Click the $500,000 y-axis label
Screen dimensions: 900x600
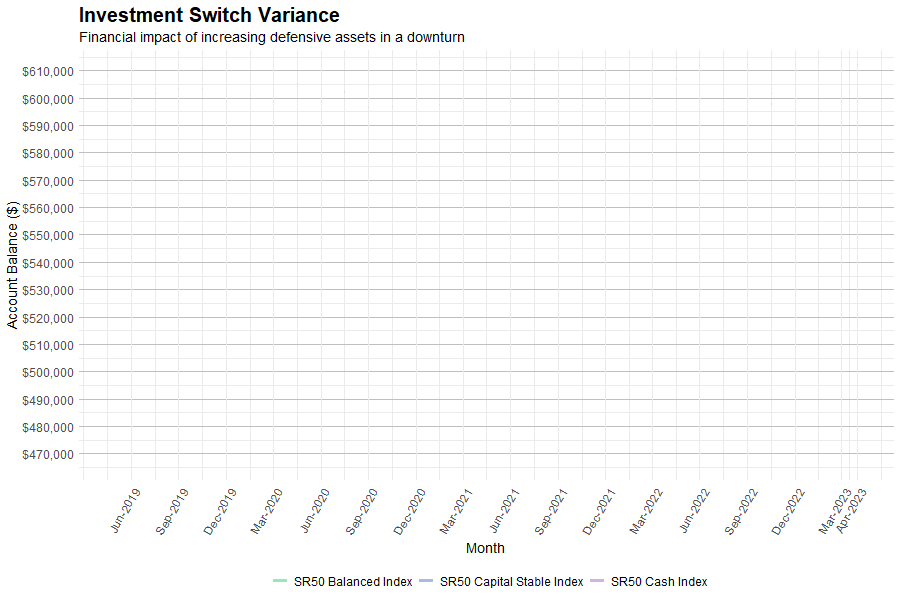pyautogui.click(x=47, y=372)
